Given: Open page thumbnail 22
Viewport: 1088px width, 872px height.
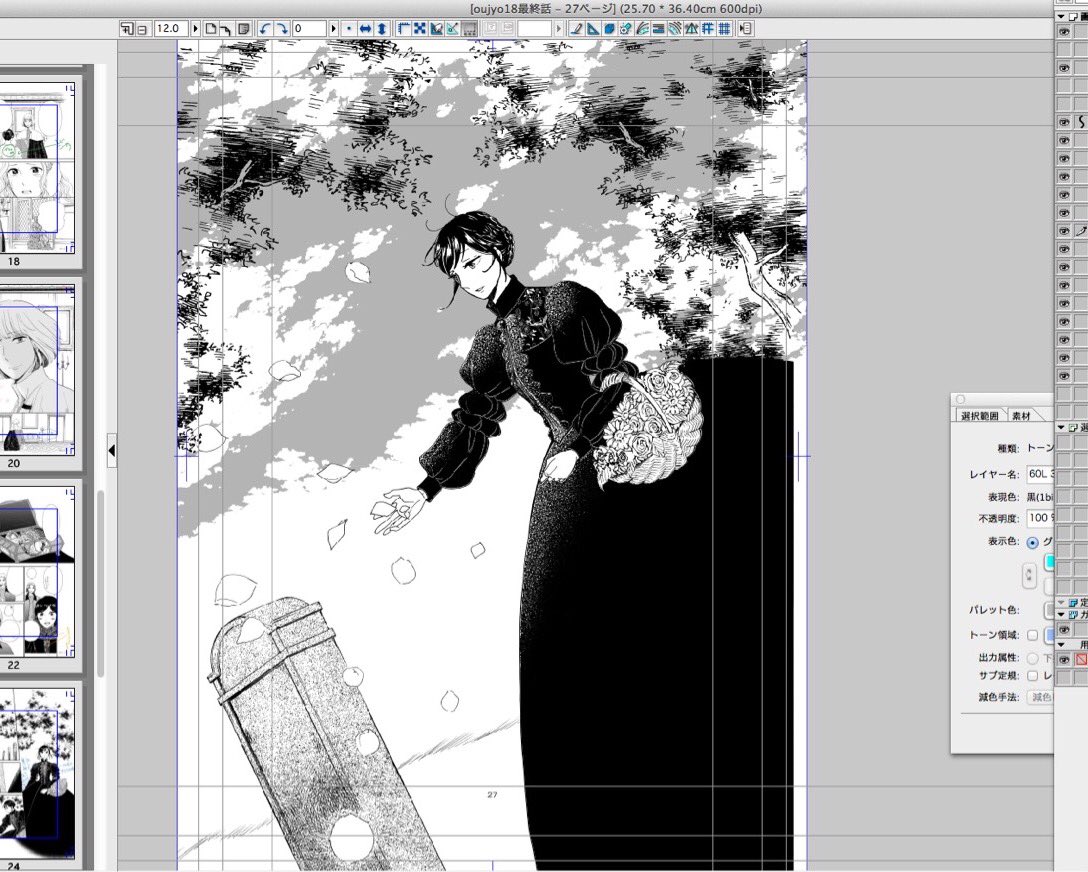Looking at the screenshot, I should [38, 572].
